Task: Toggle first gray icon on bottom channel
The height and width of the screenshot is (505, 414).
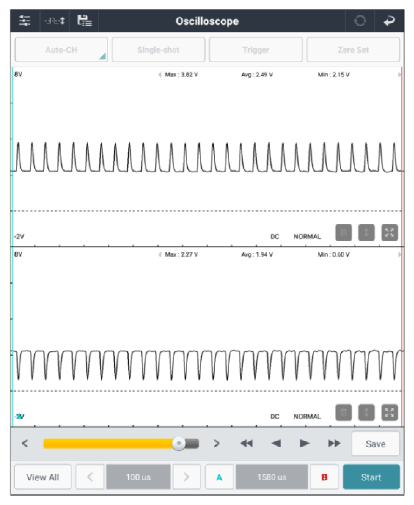Action: (343, 412)
